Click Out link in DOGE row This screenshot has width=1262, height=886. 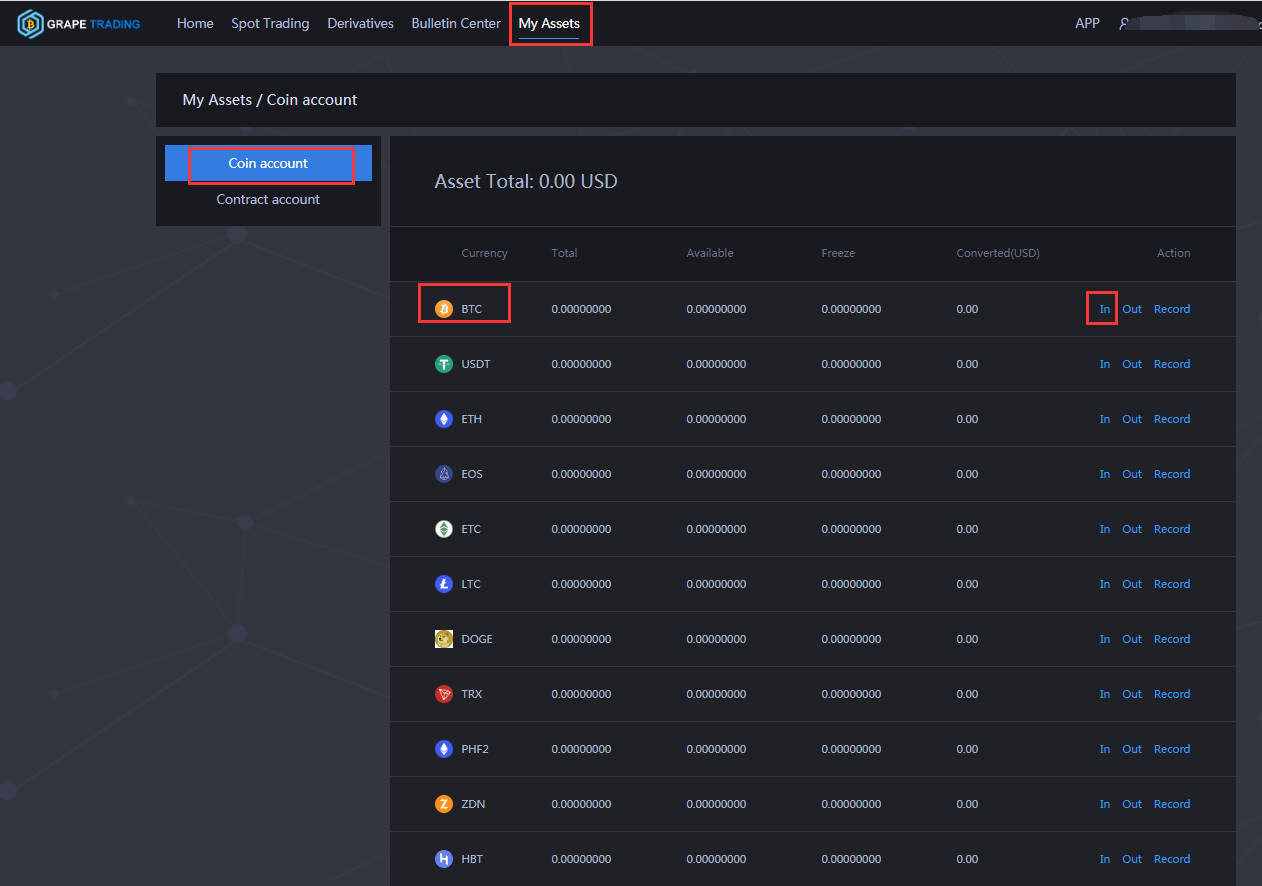click(1131, 639)
